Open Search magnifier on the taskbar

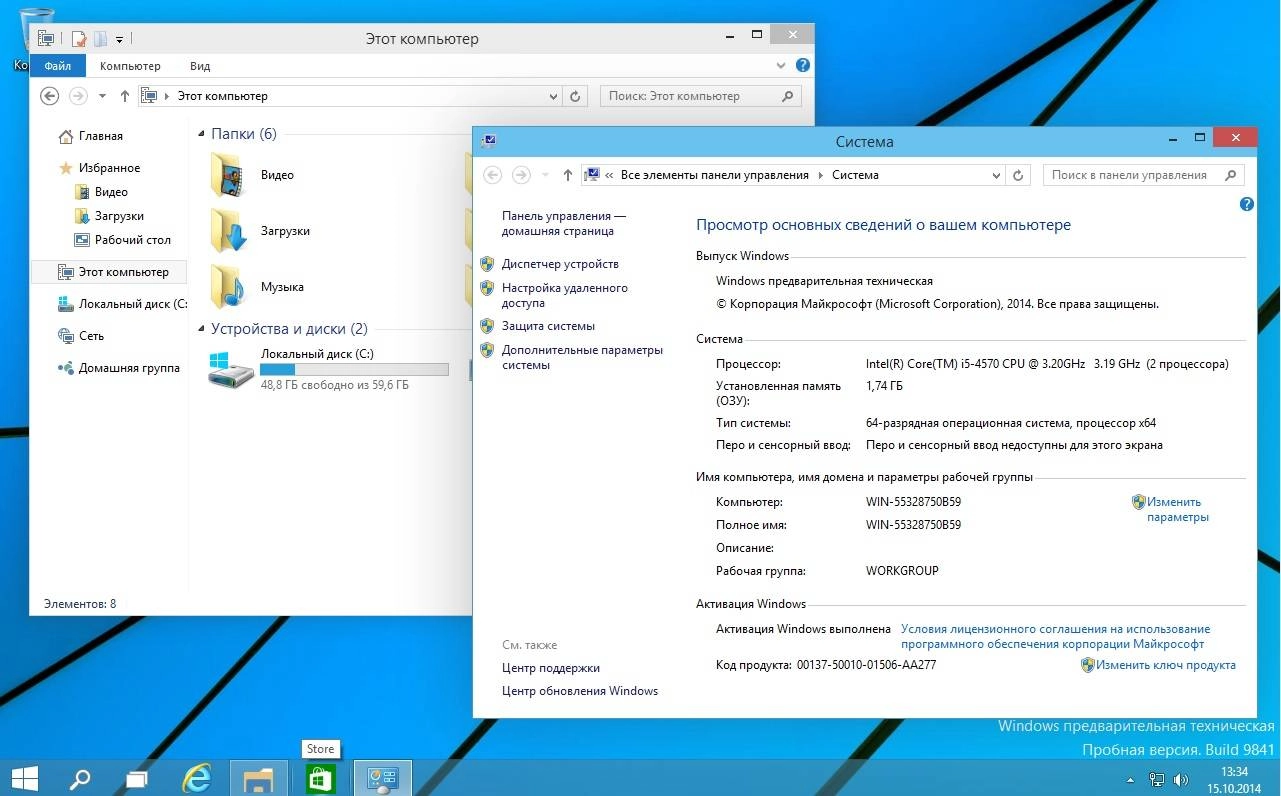tap(79, 778)
